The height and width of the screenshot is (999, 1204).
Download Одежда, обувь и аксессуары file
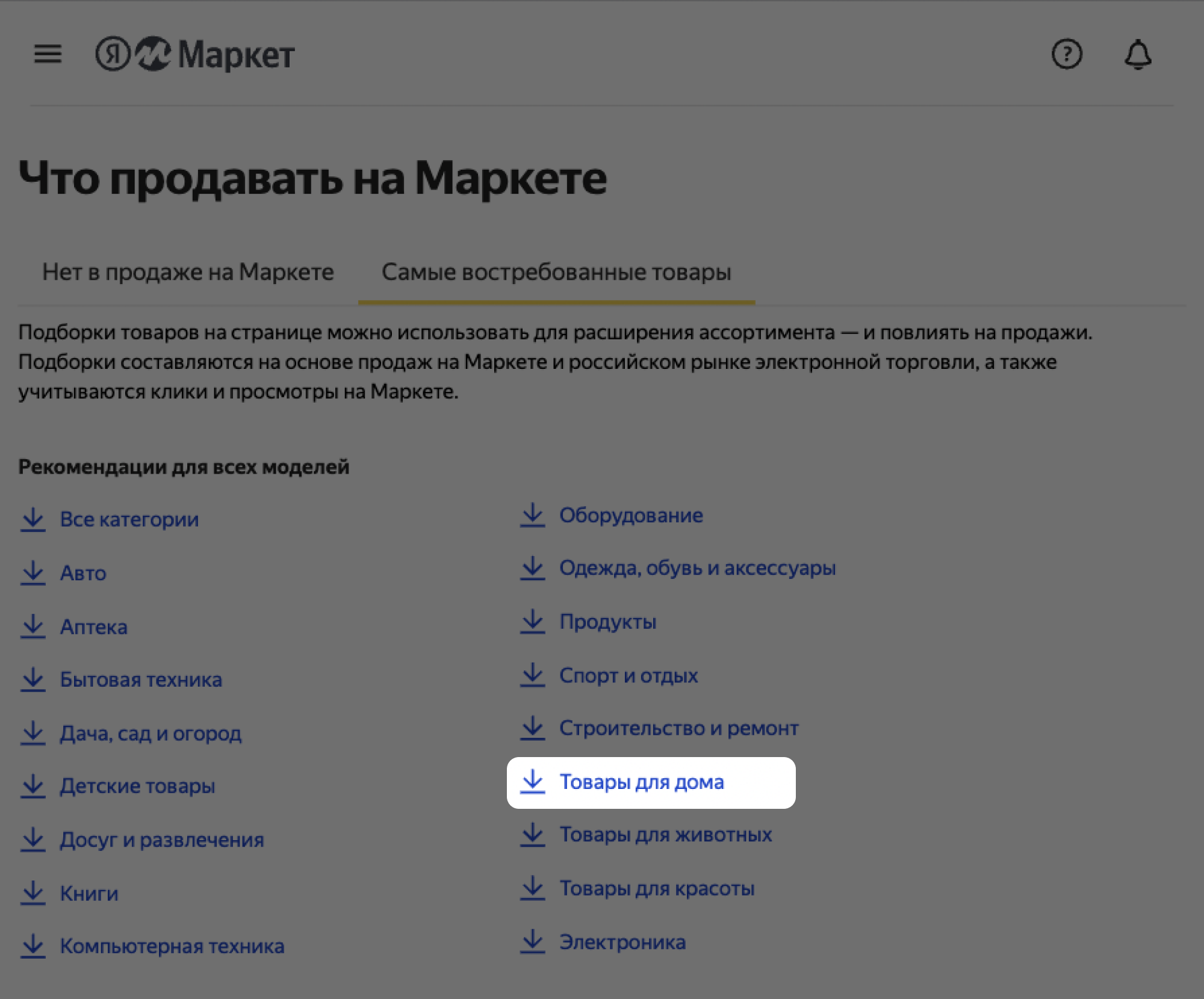pos(697,568)
